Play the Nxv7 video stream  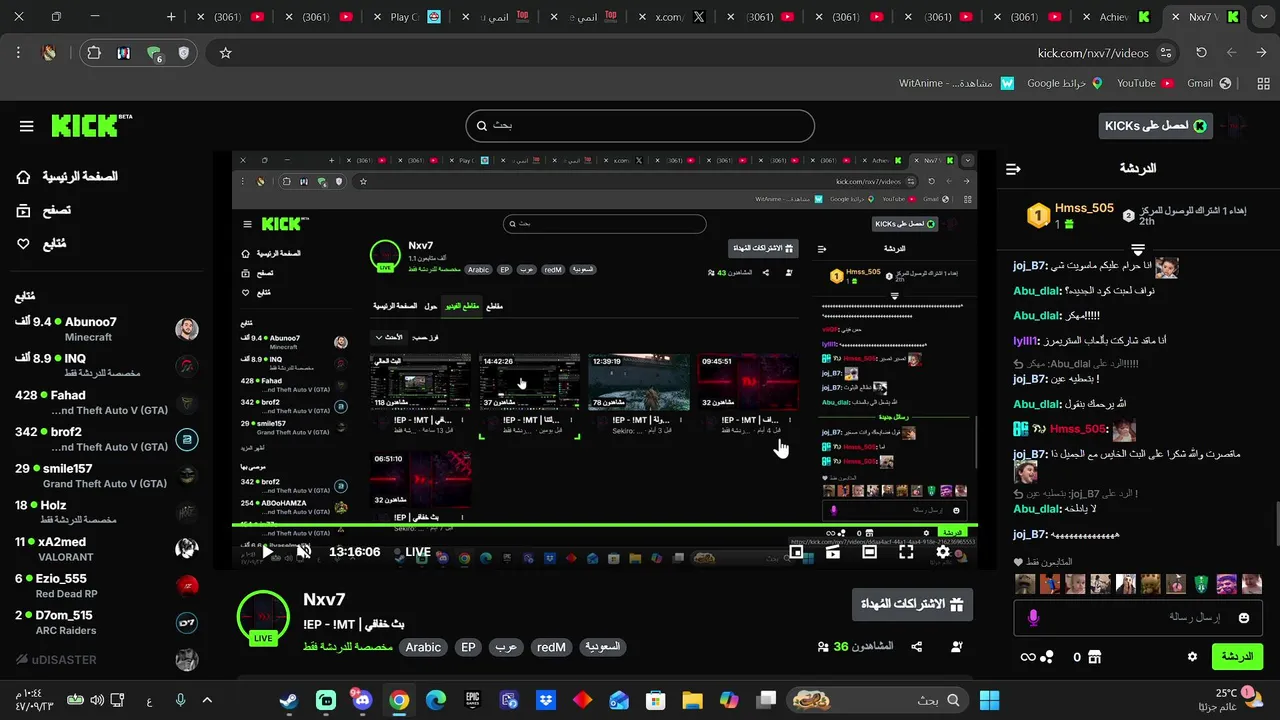[267, 551]
